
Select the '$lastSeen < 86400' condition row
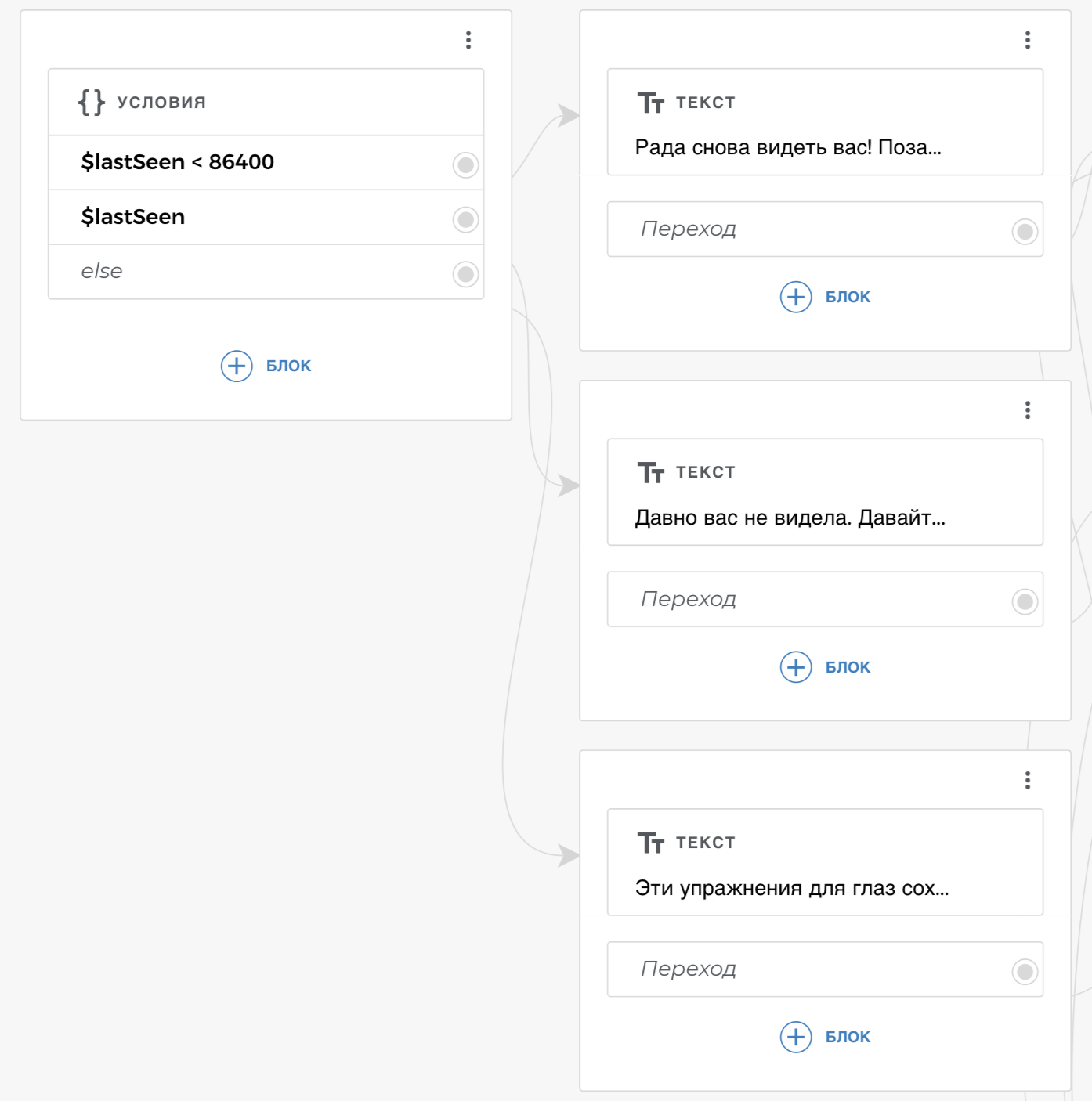235,162
